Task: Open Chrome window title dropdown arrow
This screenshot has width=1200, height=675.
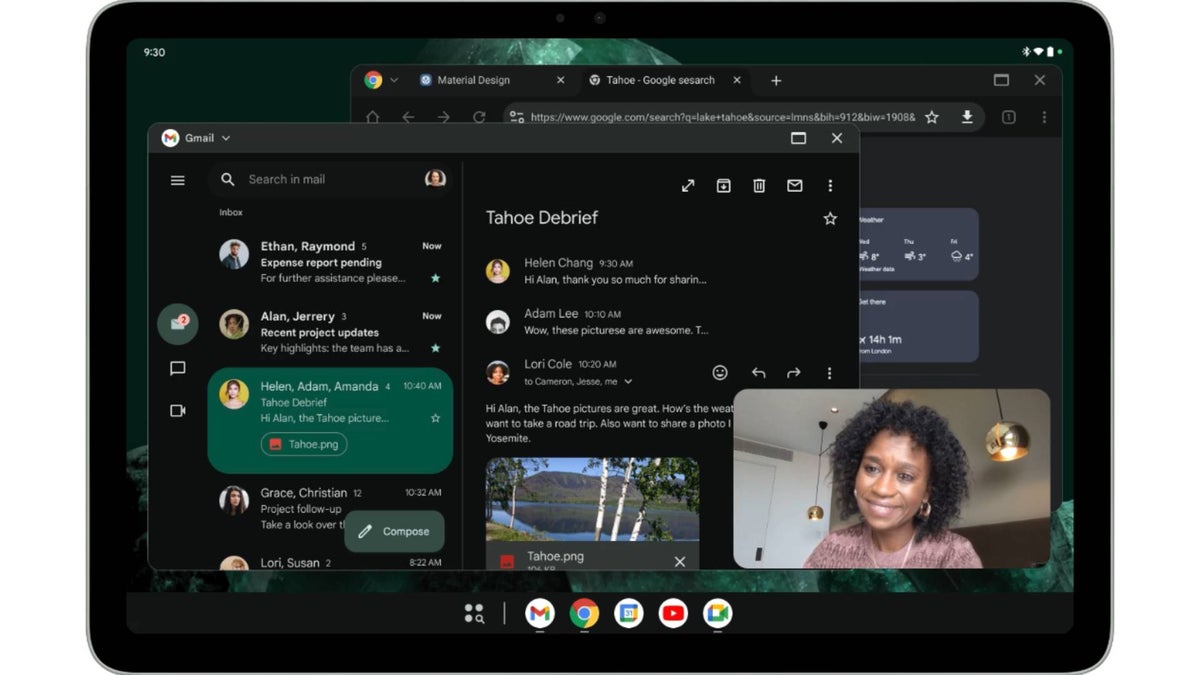Action: (394, 80)
